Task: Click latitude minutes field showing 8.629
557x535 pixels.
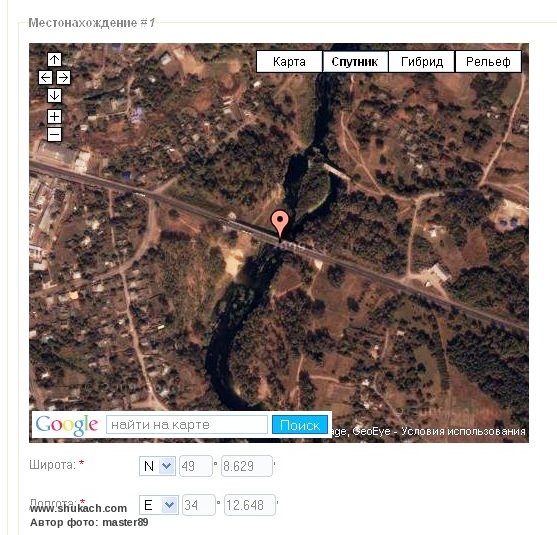Action: [247, 466]
